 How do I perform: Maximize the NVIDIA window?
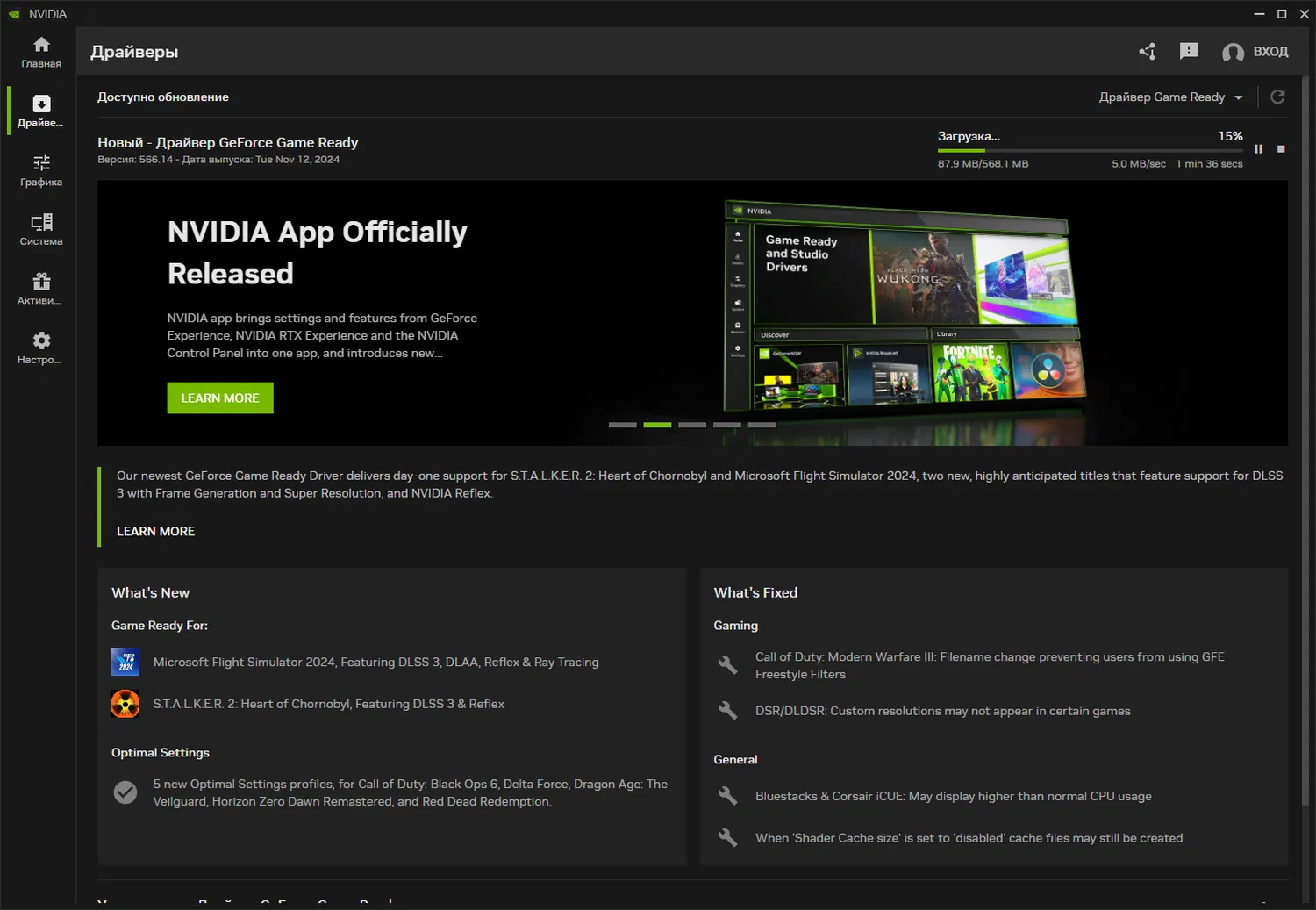(x=1282, y=14)
